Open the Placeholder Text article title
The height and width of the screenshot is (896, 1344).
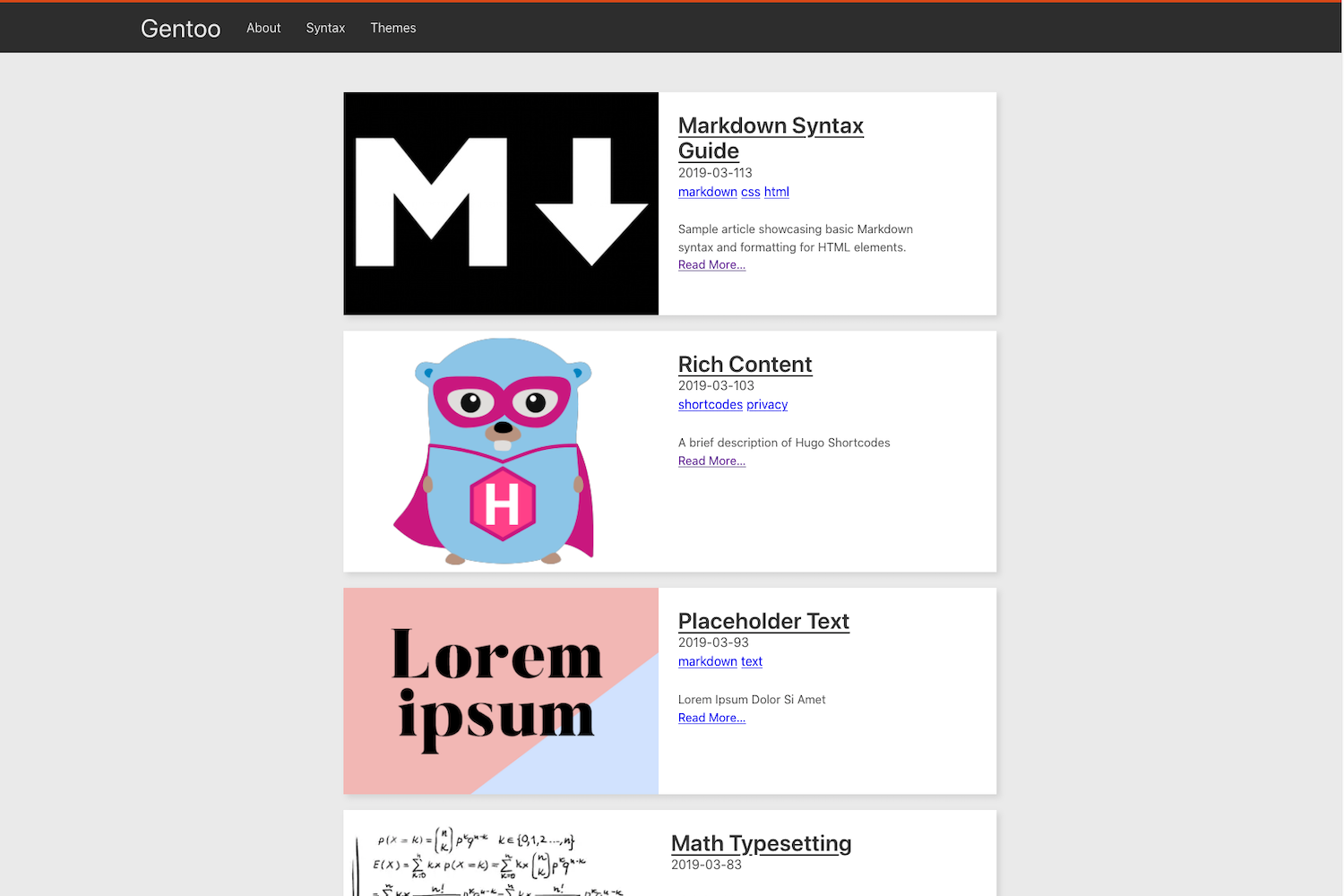point(763,621)
